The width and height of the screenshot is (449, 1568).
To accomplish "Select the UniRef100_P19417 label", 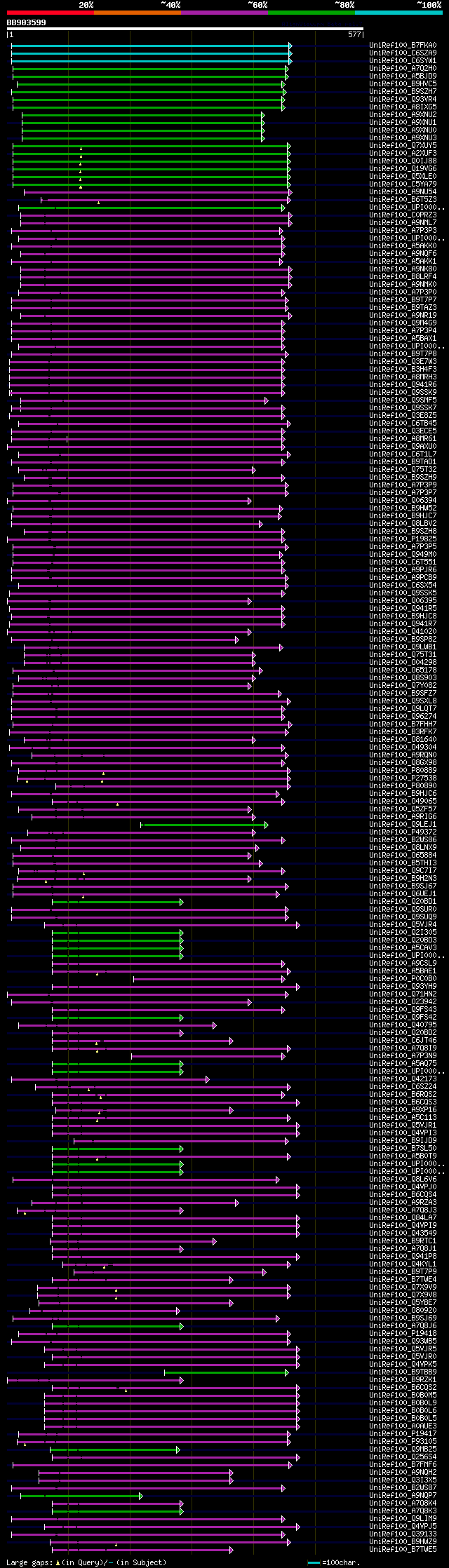I will click(x=403, y=1433).
